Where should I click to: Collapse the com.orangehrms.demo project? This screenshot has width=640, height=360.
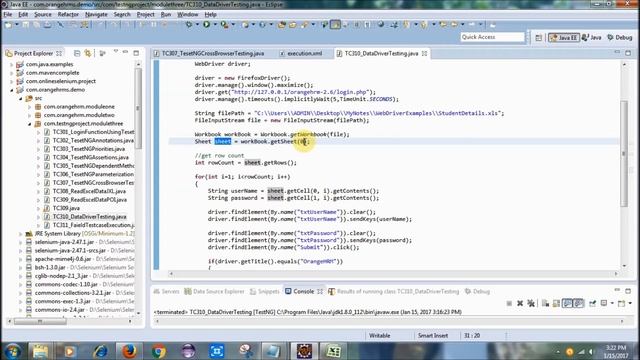[12, 90]
